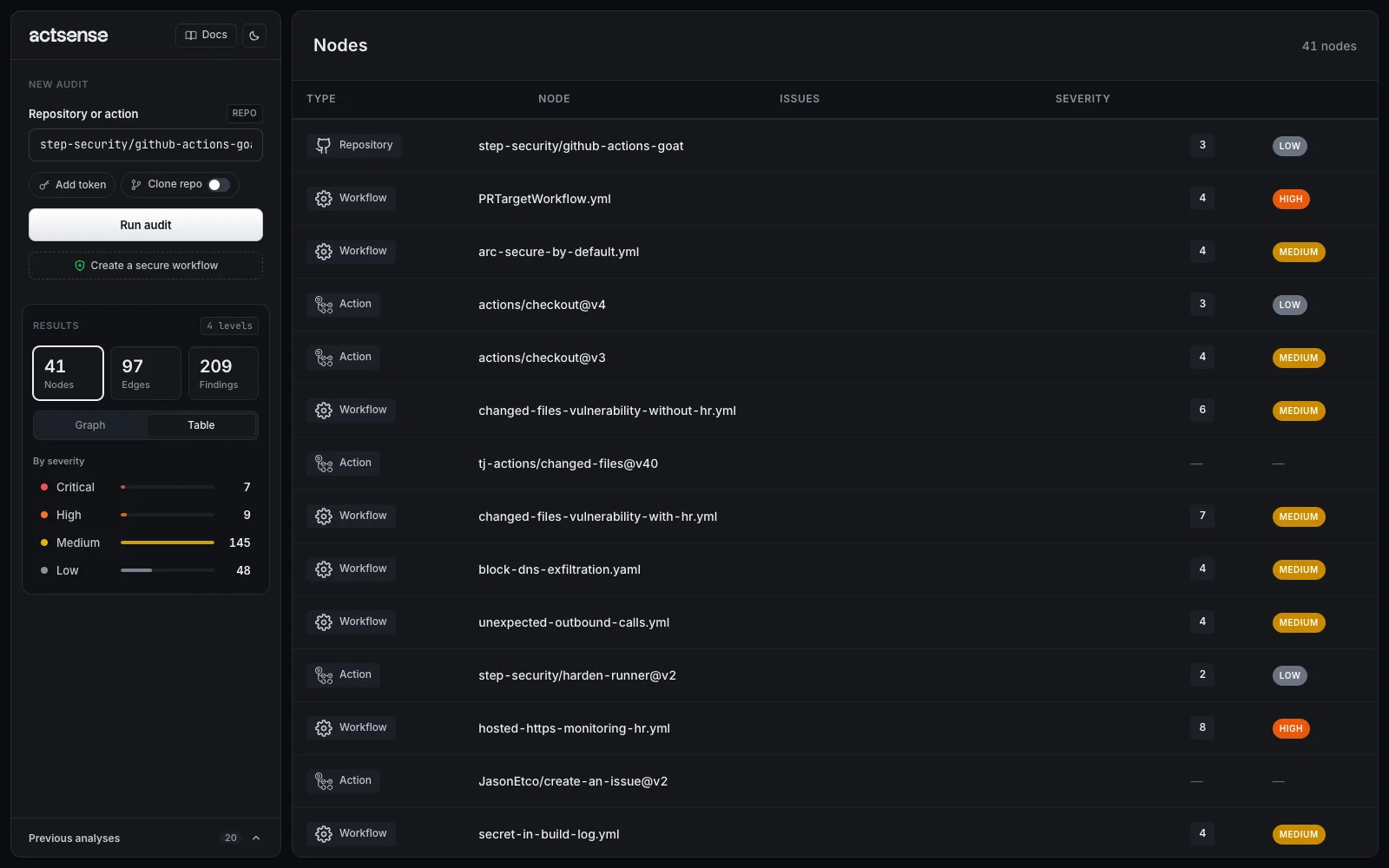Click the gear icon beside PRTargetWorkflow.yml
1389x868 pixels.
(324, 199)
